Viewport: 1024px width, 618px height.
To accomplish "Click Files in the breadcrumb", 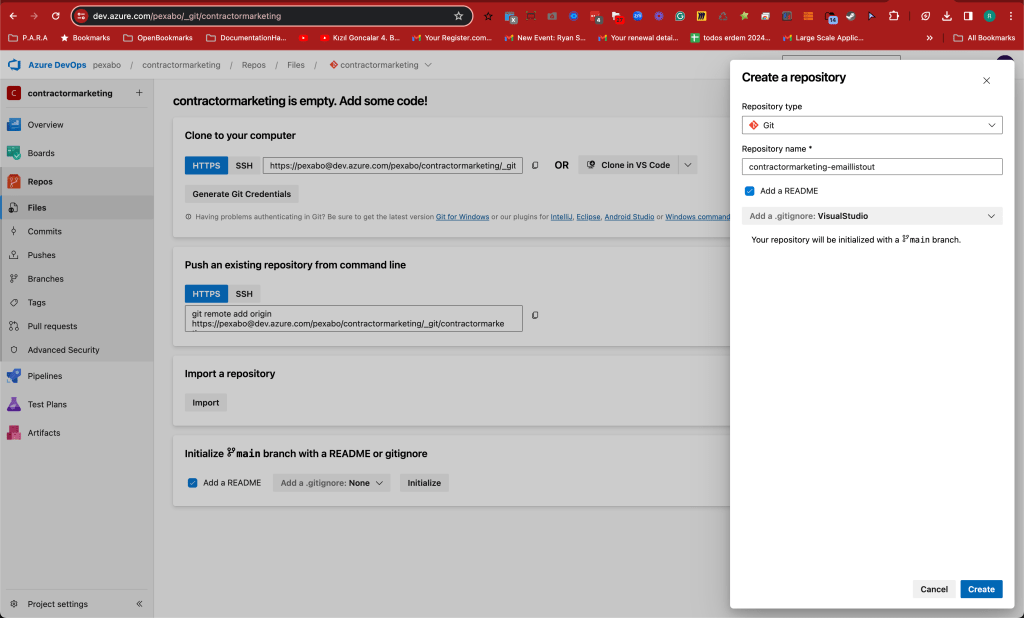I will click(x=296, y=65).
